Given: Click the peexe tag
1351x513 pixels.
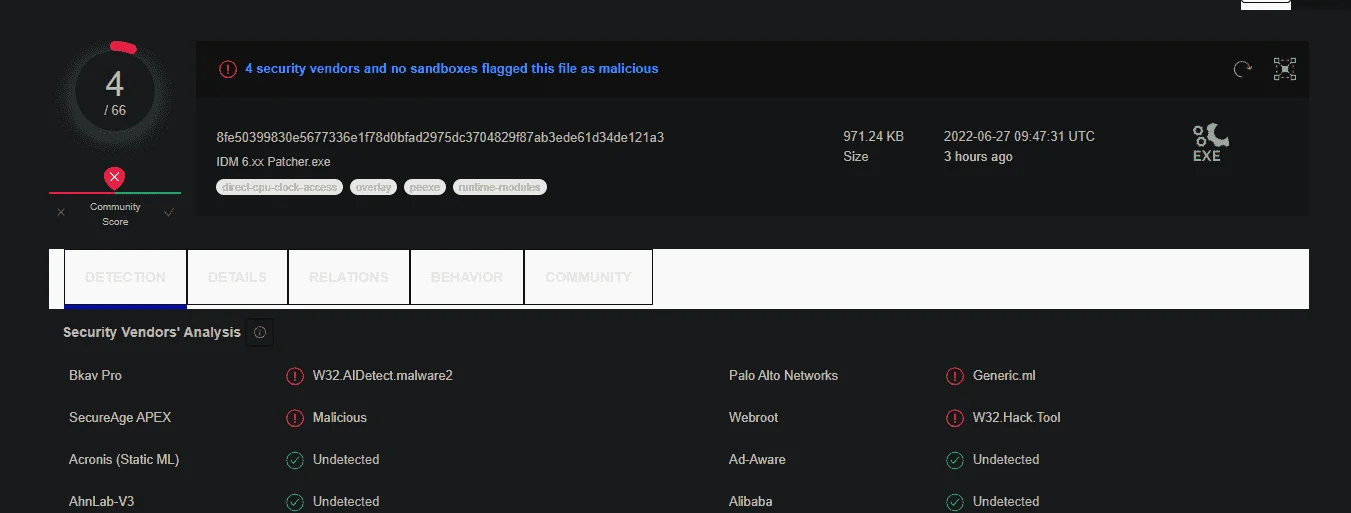Looking at the screenshot, I should point(425,187).
